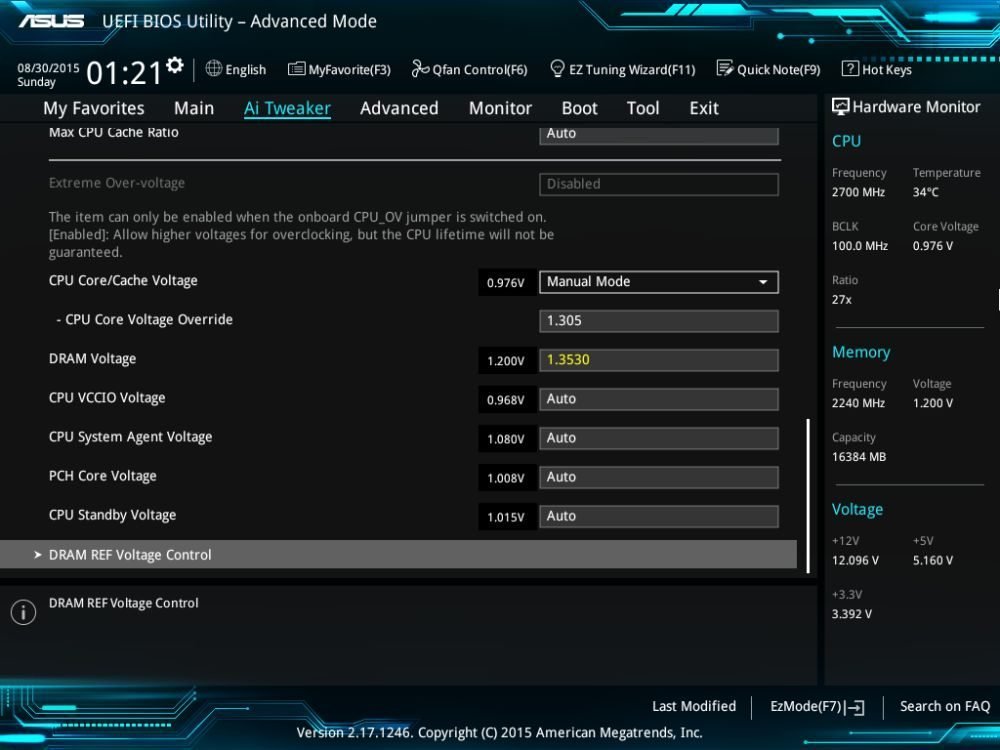Viewport: 1000px width, 750px height.
Task: Open MyFavorite(F3) menu
Action: [339, 69]
